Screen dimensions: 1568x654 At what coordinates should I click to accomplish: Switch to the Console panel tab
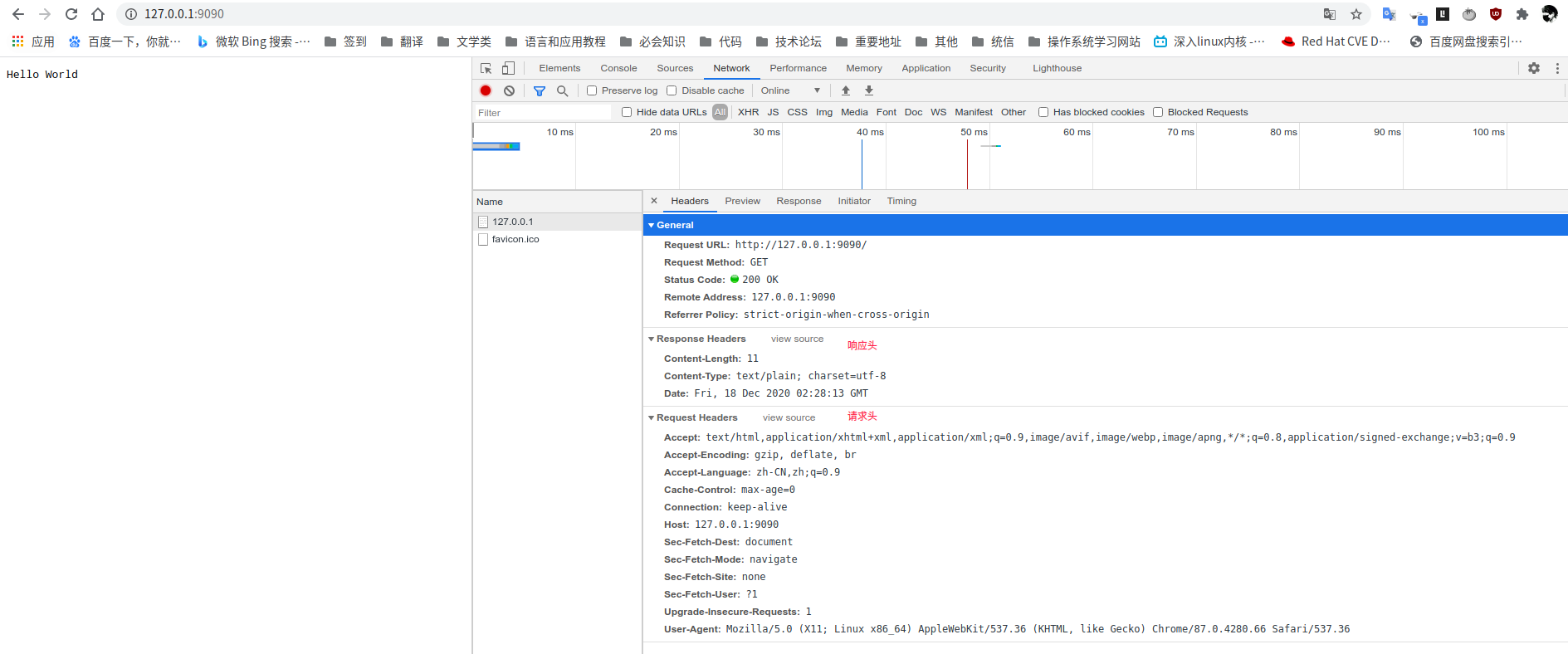click(618, 68)
